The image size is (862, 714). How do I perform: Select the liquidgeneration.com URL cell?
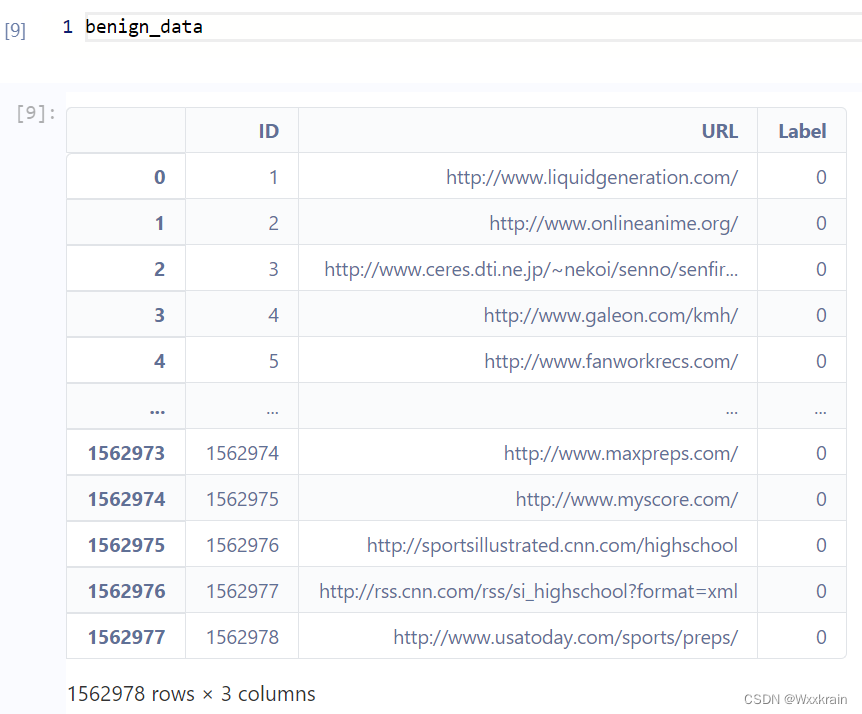tap(528, 177)
